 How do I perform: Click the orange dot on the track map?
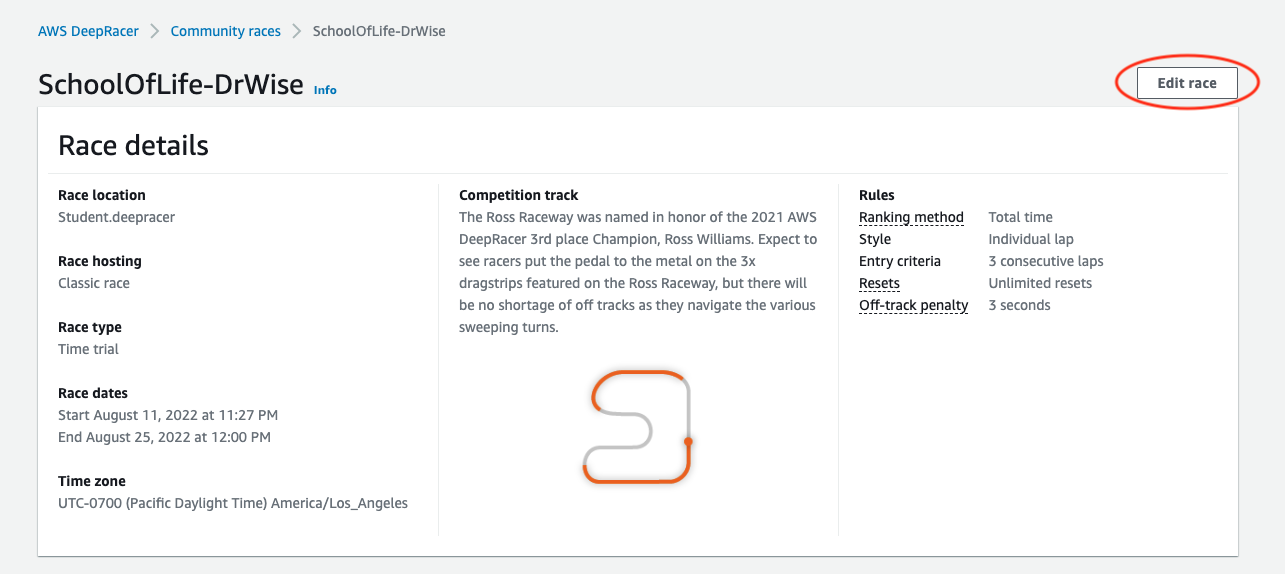click(x=688, y=441)
